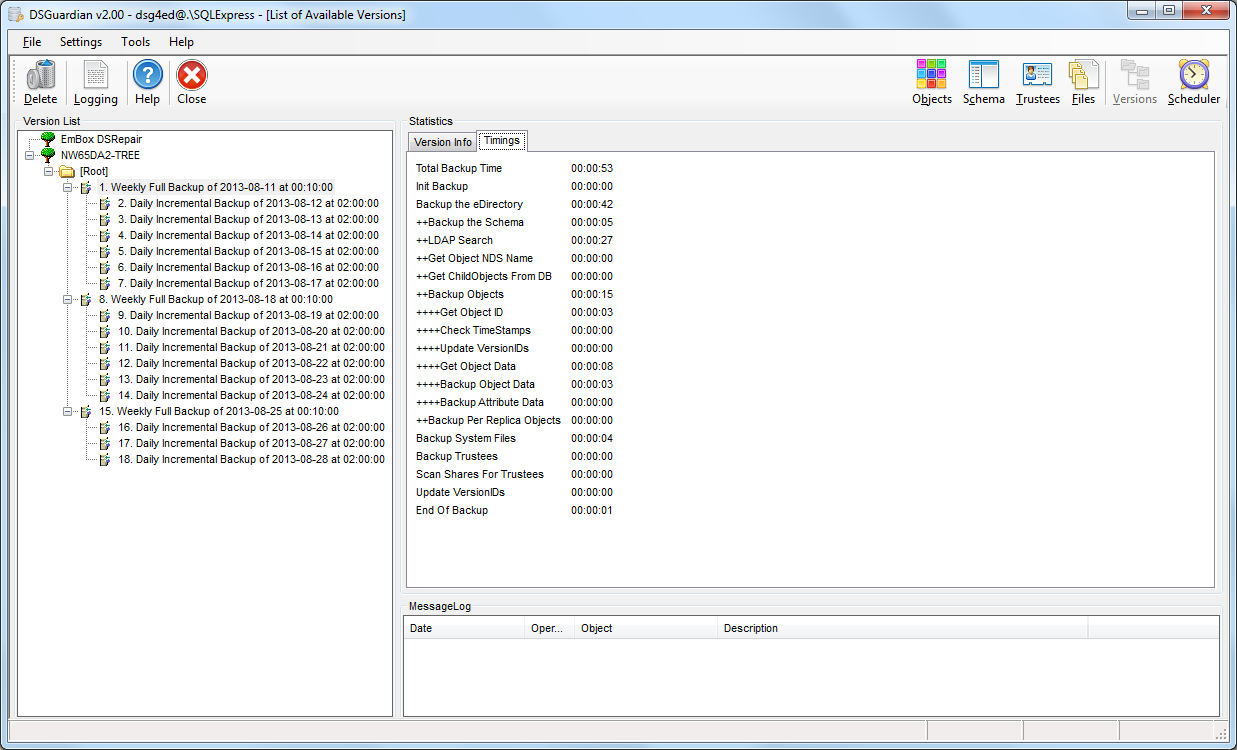This screenshot has height=750, width=1237.
Task: Select 17. Daily Incremental Backup of 2013-08-27
Action: tap(251, 443)
